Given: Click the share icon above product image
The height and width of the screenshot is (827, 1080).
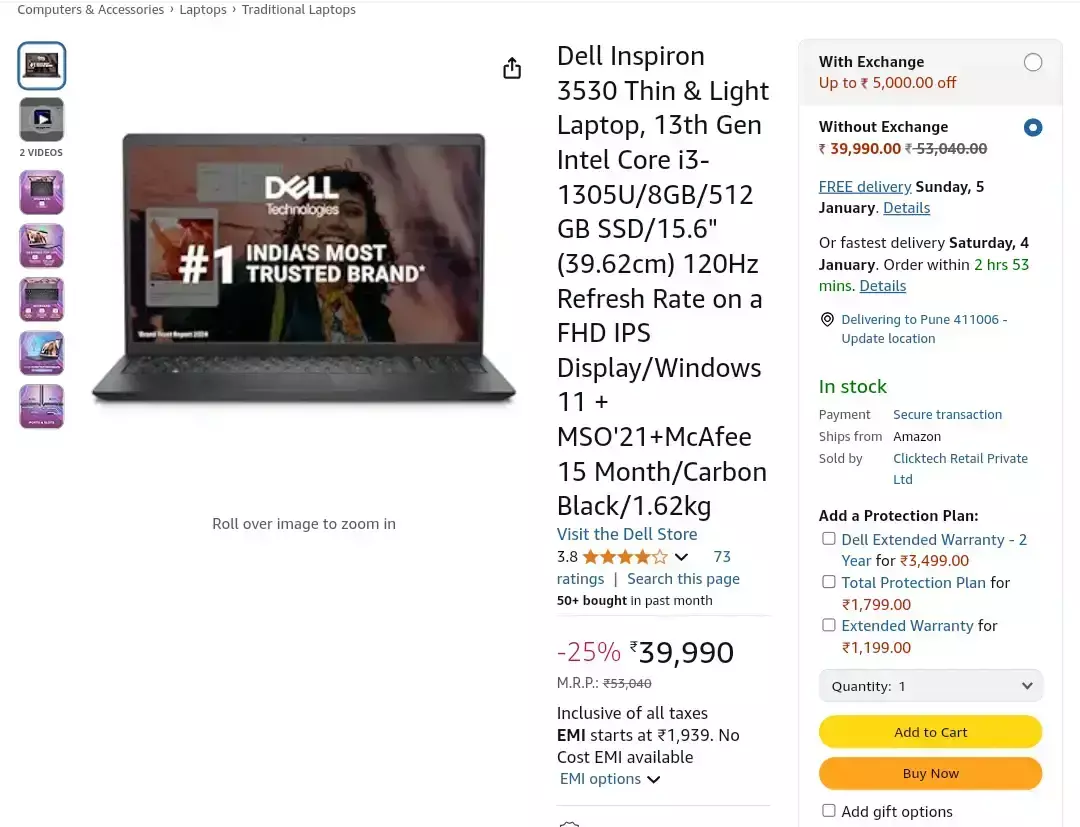Looking at the screenshot, I should pyautogui.click(x=512, y=68).
